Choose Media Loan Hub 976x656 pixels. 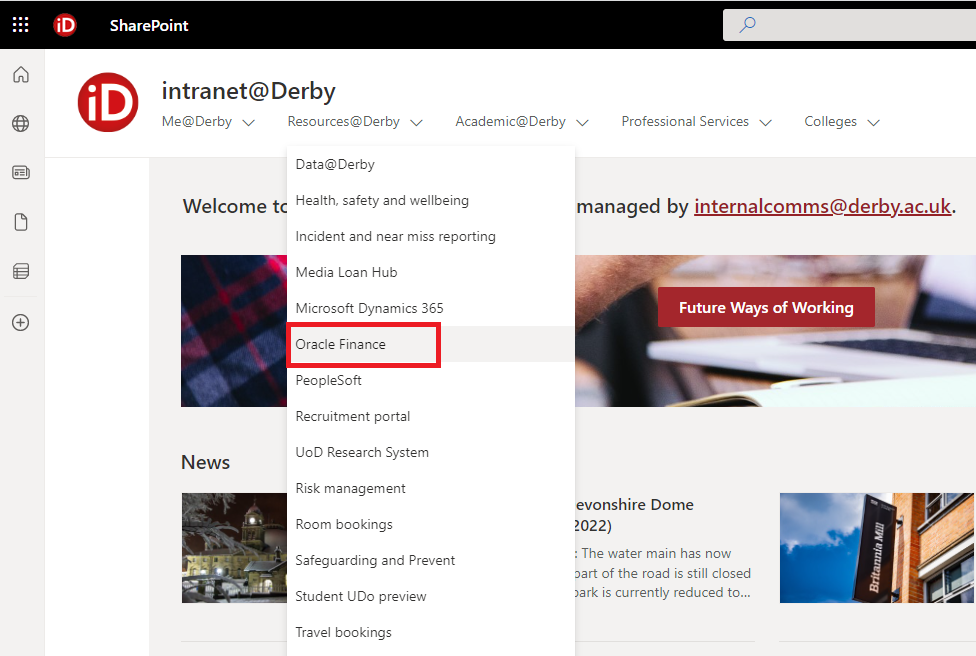(431, 273)
